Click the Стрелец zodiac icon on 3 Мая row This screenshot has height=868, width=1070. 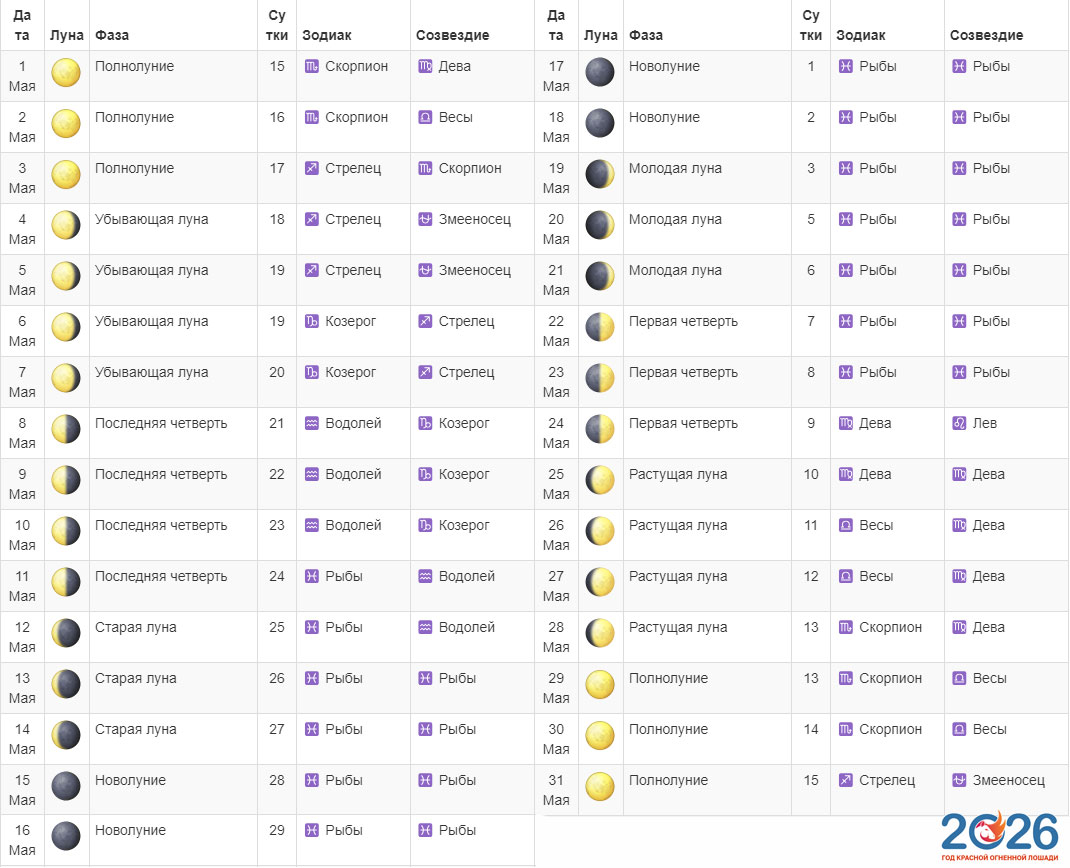(311, 168)
